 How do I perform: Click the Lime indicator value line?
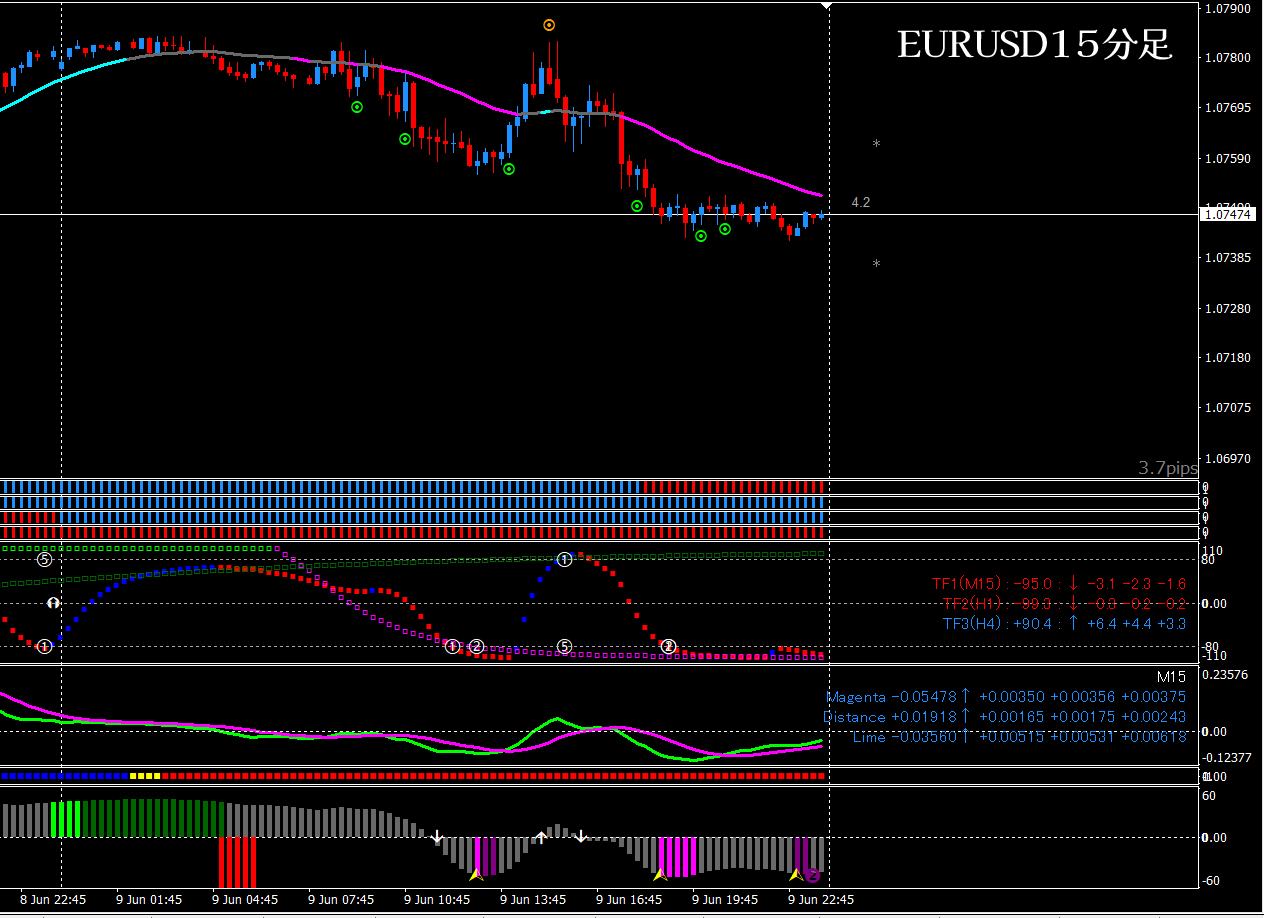coord(1020,737)
